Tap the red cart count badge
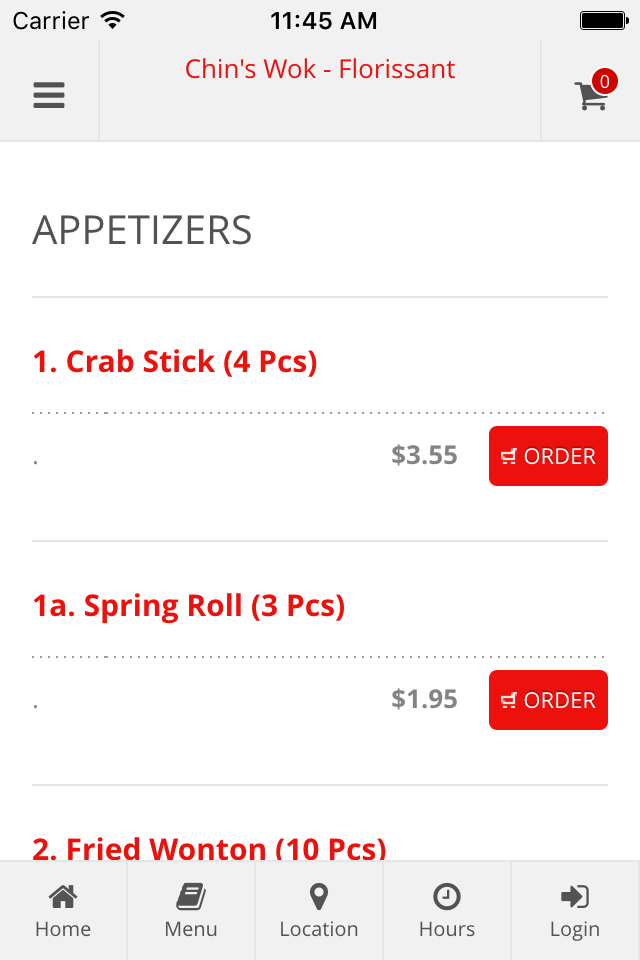 click(604, 81)
